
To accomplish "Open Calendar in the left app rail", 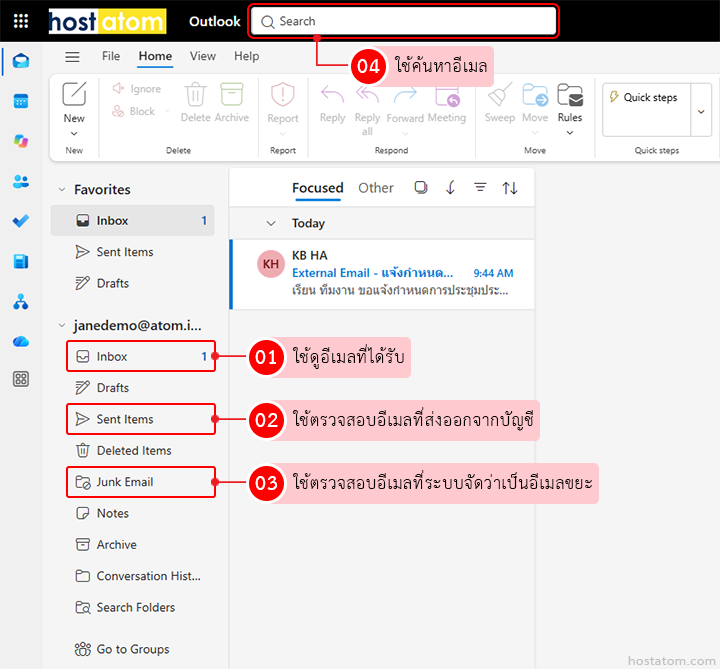I will point(21,101).
